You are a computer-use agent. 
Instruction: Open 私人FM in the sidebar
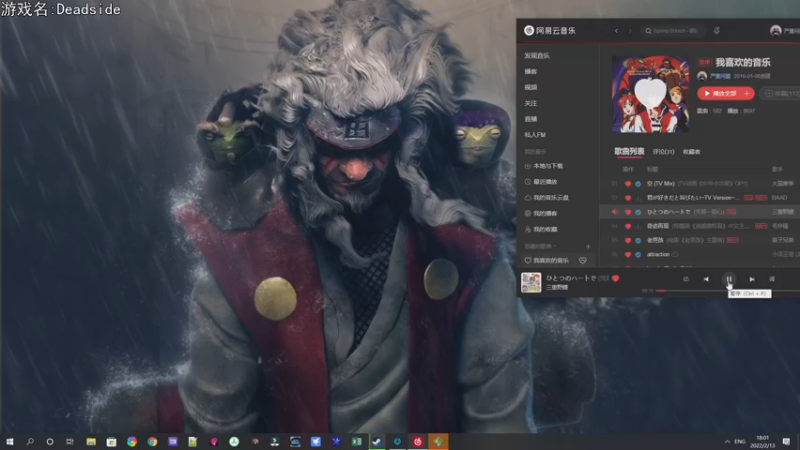(535, 135)
